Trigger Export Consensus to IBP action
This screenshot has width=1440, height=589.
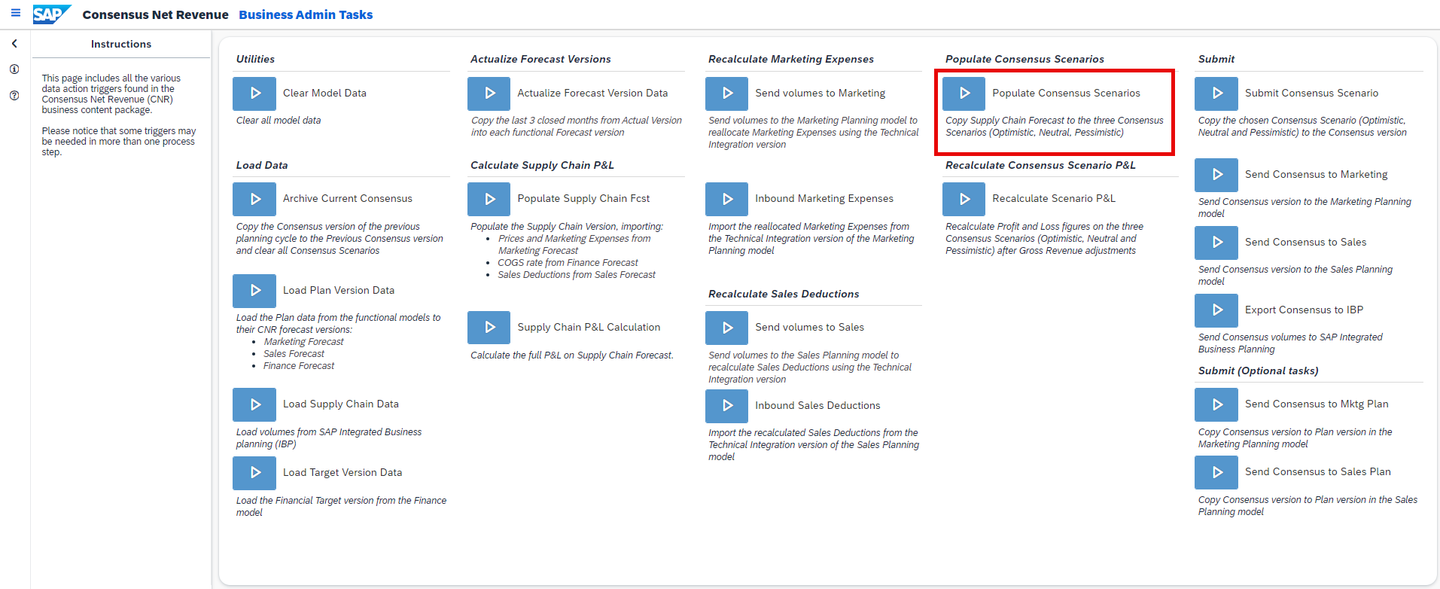1217,310
